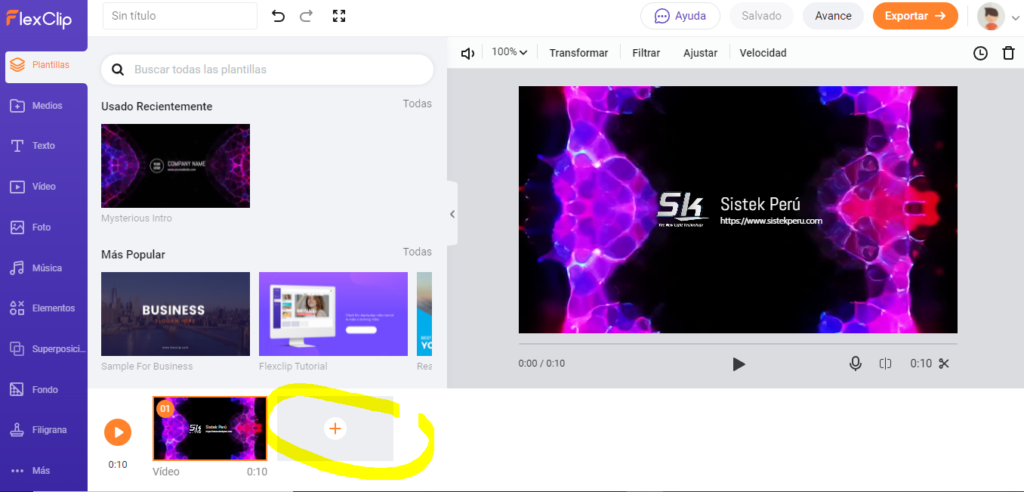Open the Filigrana watermark tab

44,430
